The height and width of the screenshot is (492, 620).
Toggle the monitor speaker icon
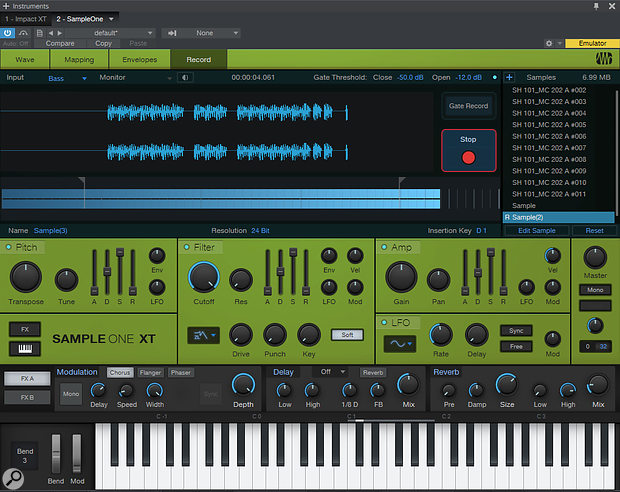(x=185, y=78)
